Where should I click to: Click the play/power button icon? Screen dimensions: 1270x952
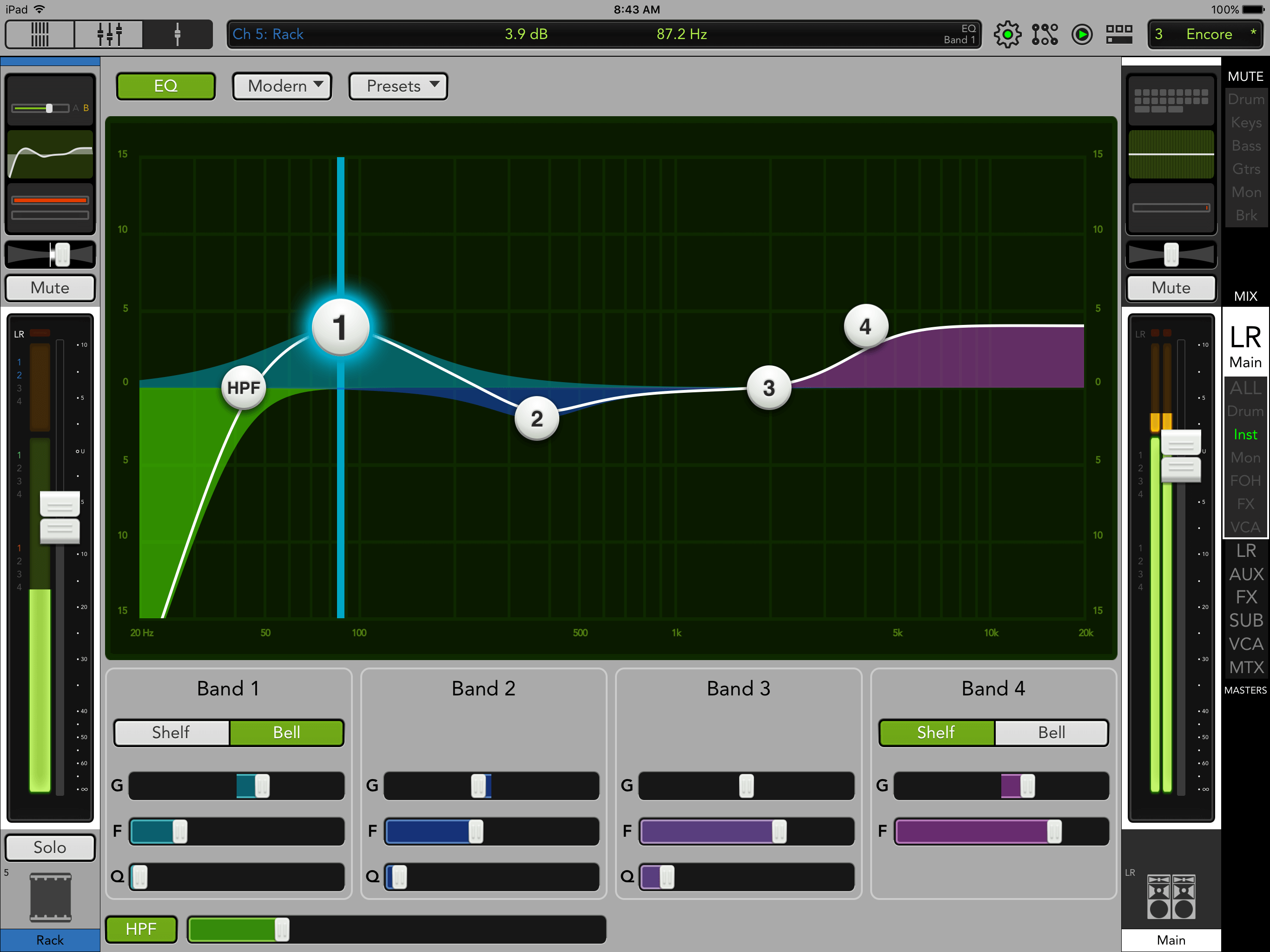click(1080, 36)
